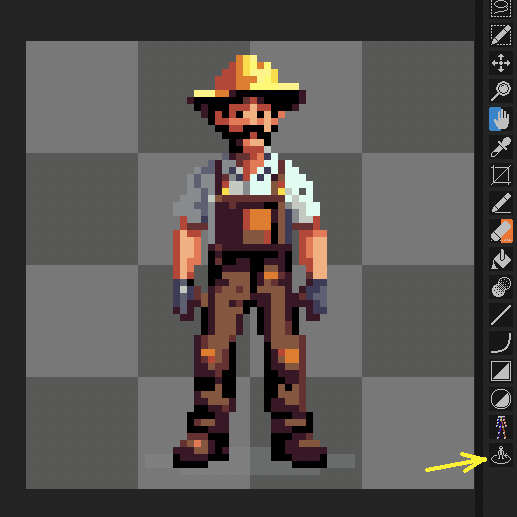The height and width of the screenshot is (517, 517).
Task: Click the farmer sprite on canvas
Action: tap(250, 262)
